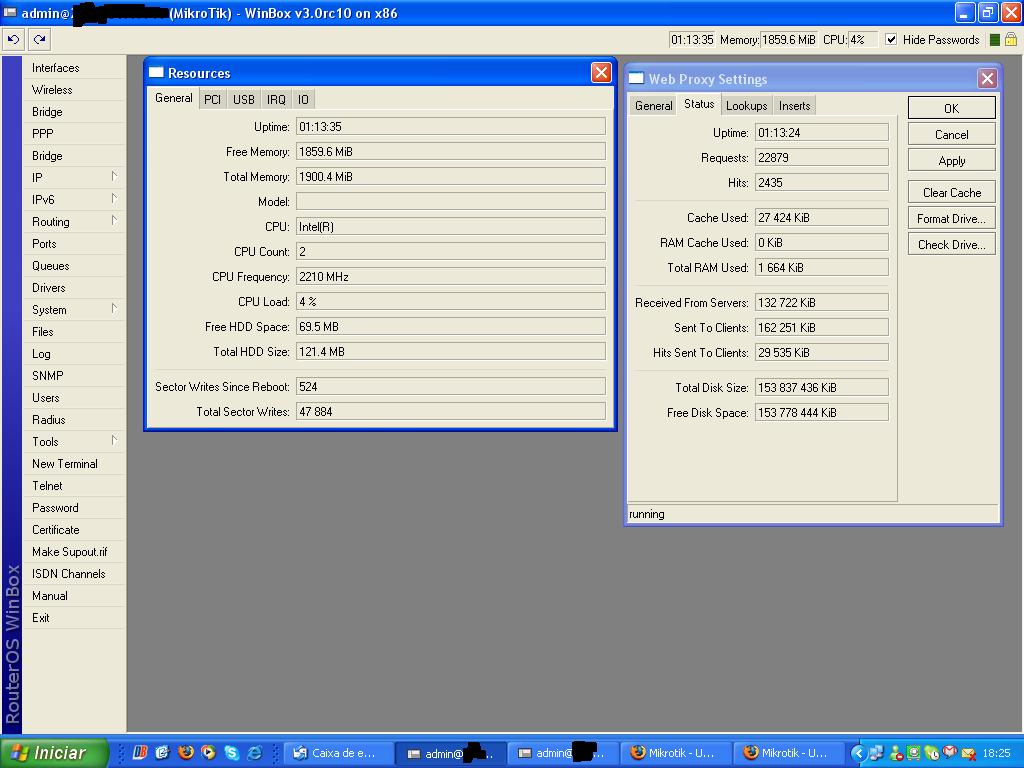The height and width of the screenshot is (768, 1024).
Task: Launch Firefox from quick launch bar
Action: click(185, 752)
